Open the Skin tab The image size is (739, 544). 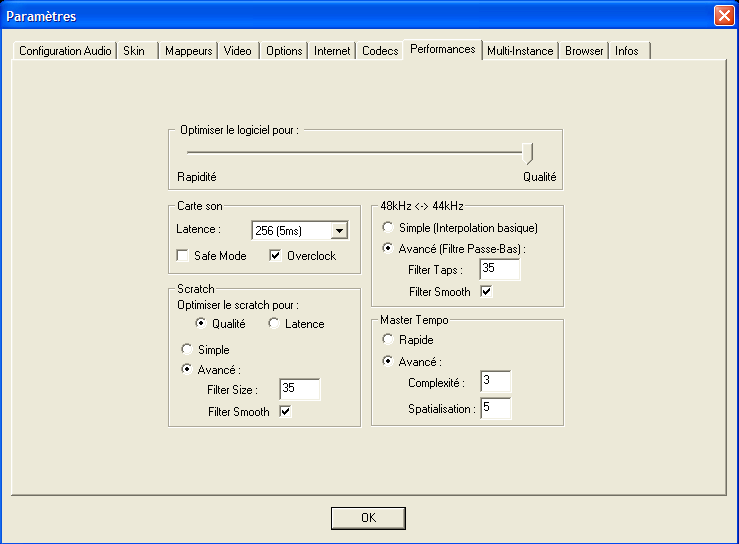coord(134,51)
